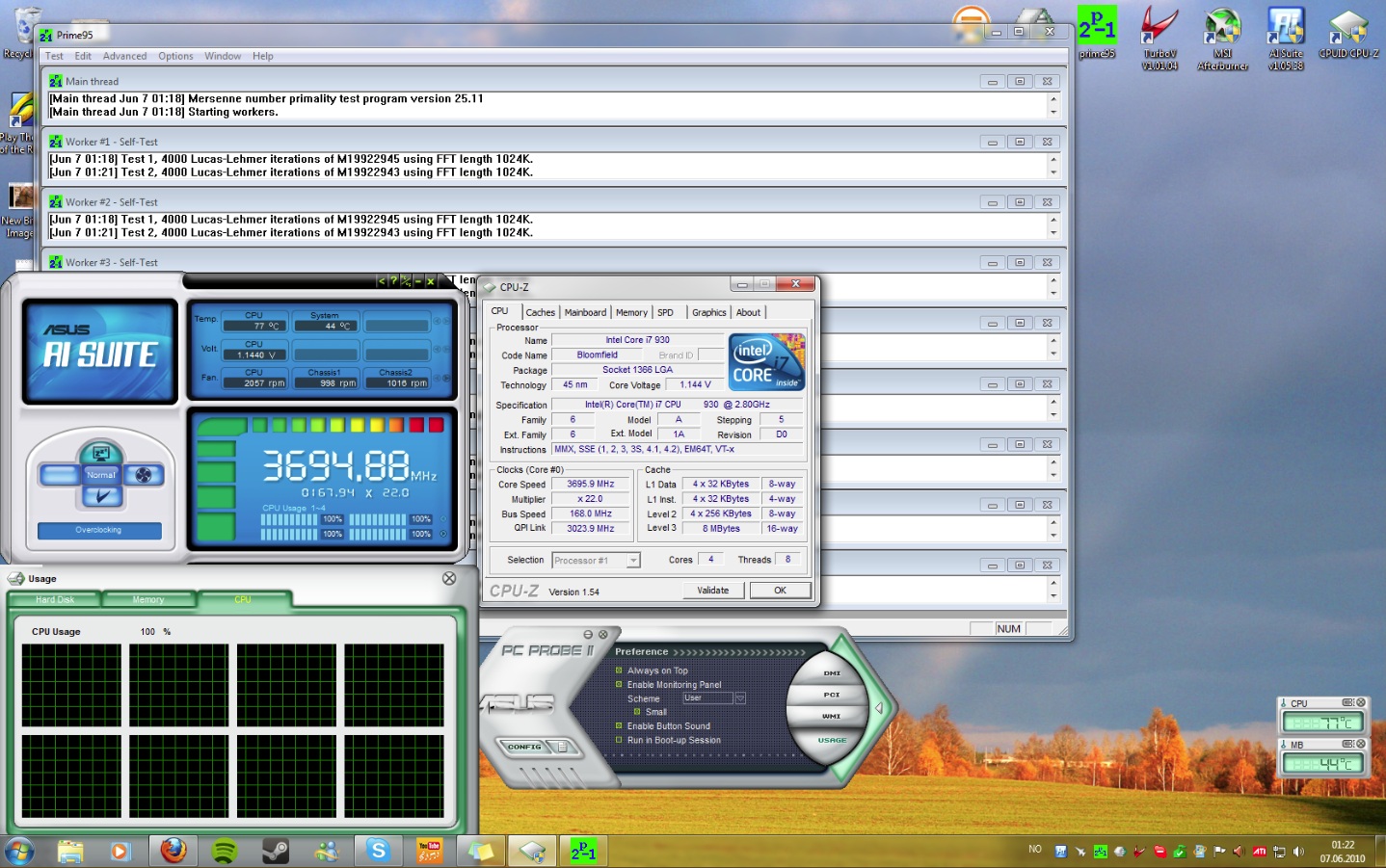
Task: Click the volume speaker tray icon
Action: click(1298, 851)
